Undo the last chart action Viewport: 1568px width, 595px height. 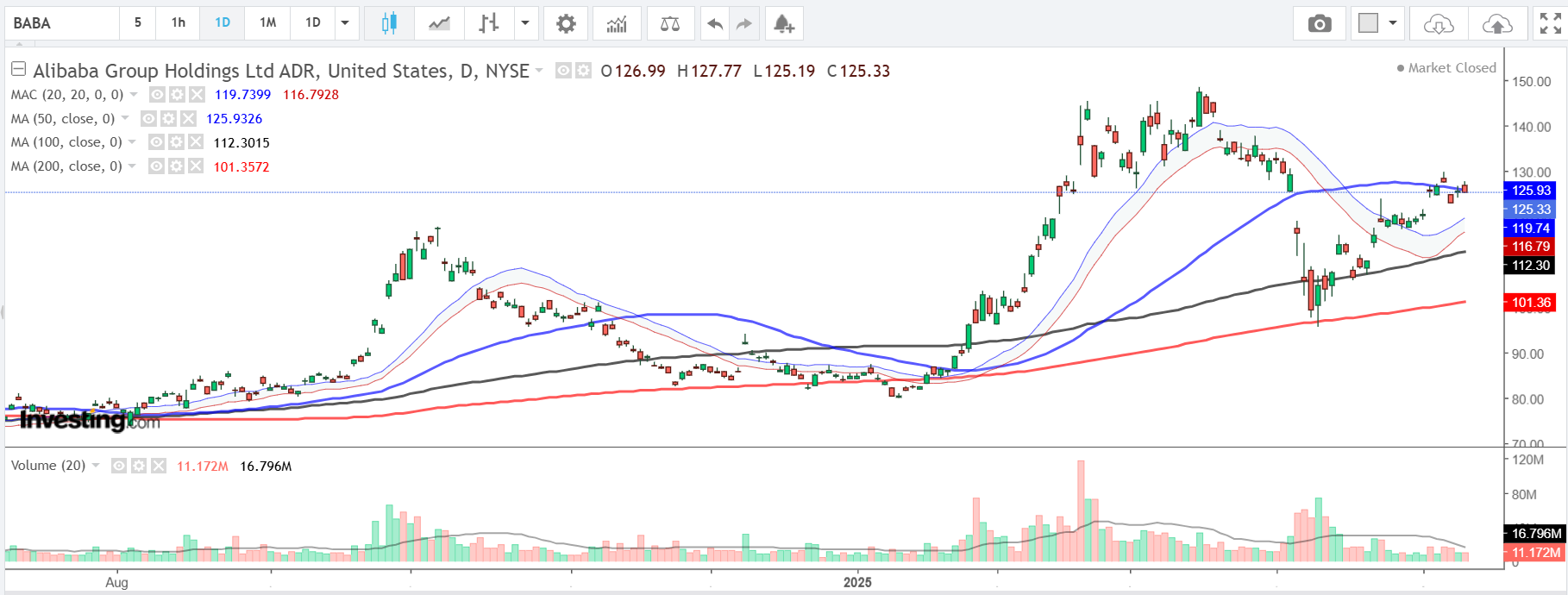pos(714,23)
